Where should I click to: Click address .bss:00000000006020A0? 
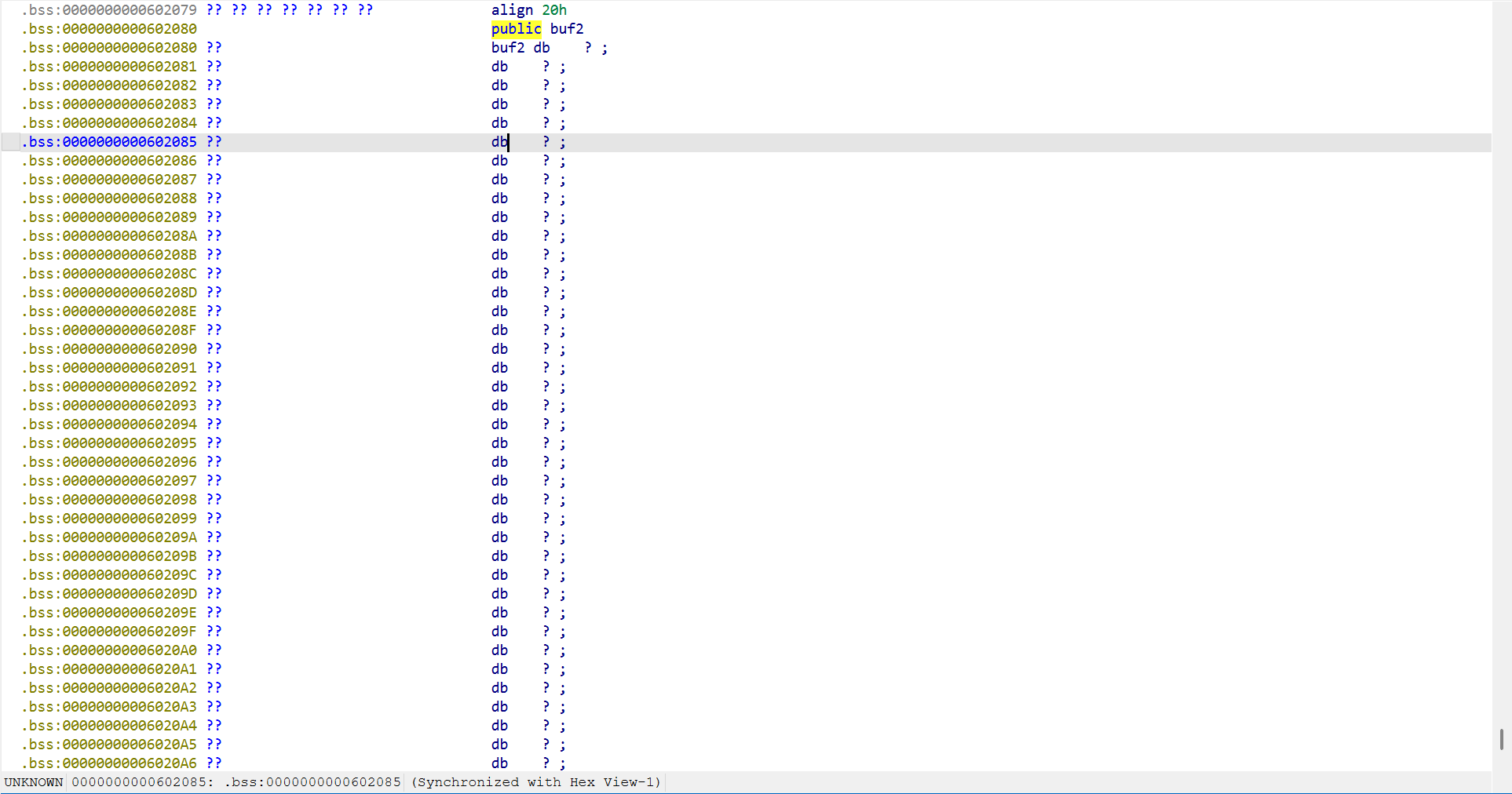coord(110,650)
